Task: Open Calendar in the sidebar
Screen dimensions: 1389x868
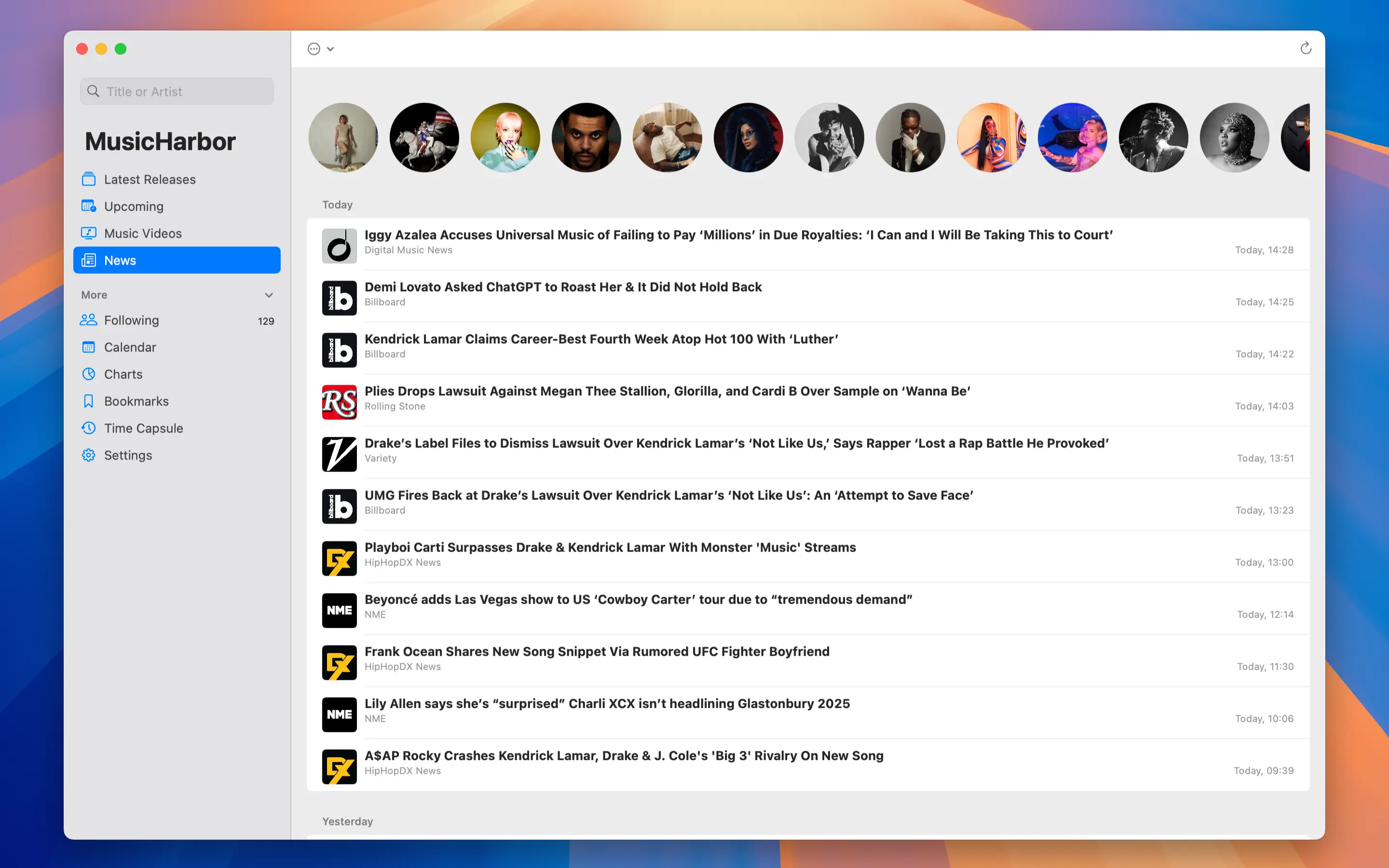Action: [x=130, y=347]
